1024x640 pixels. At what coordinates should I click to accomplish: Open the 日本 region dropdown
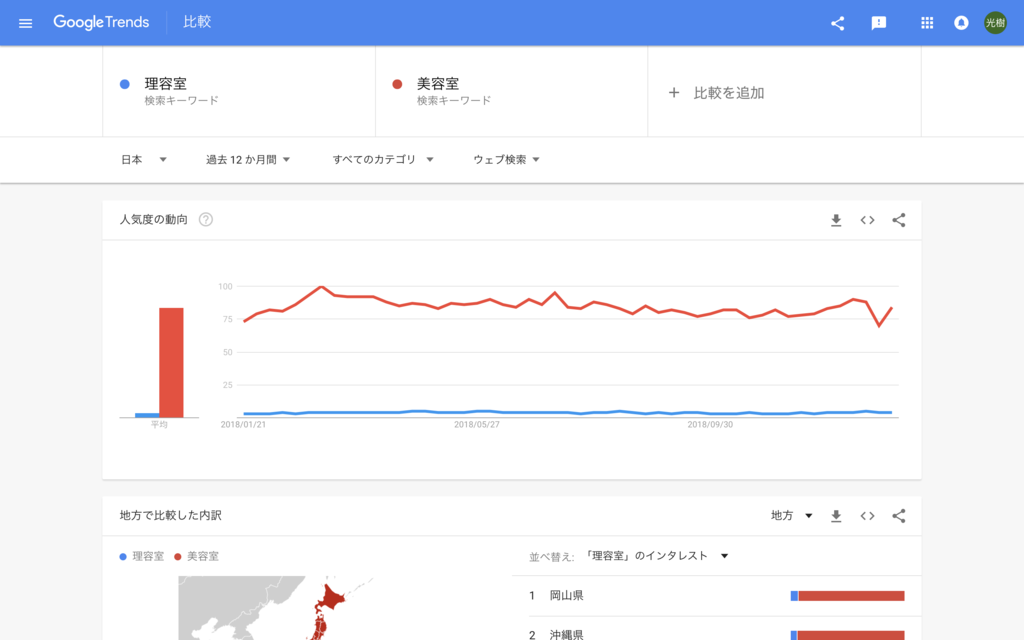[144, 159]
